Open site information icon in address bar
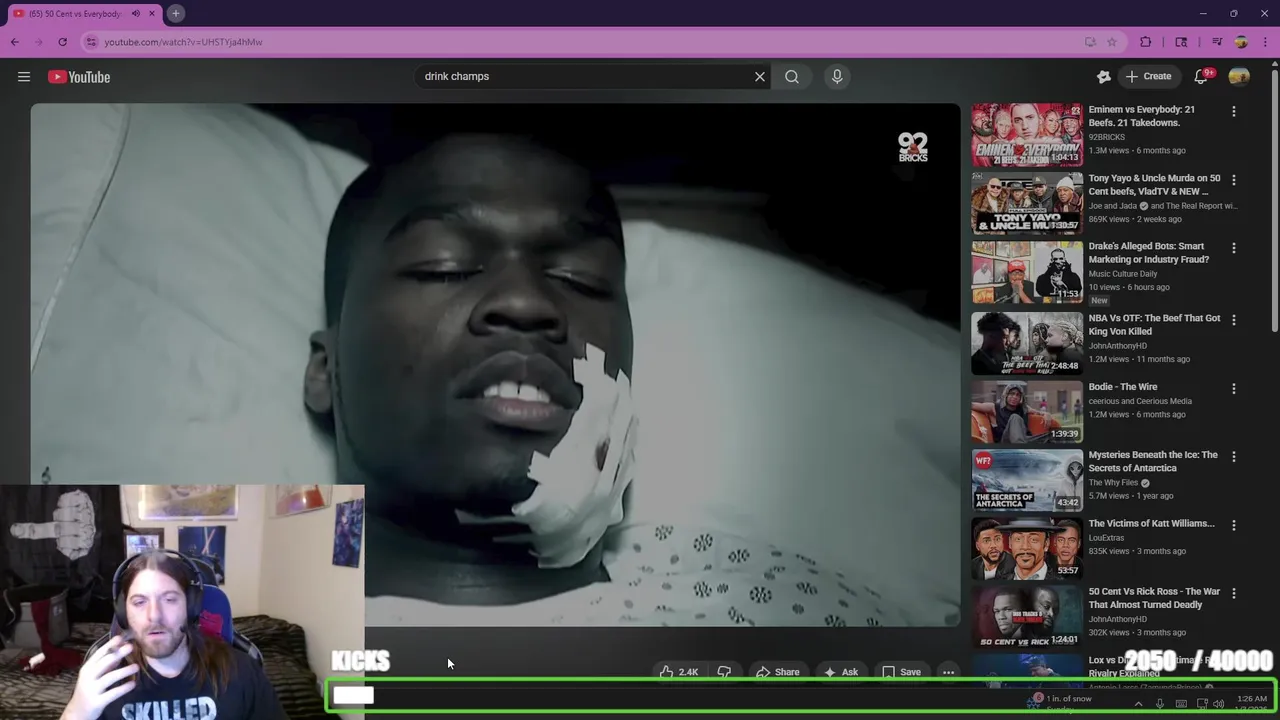The width and height of the screenshot is (1280, 720). [x=91, y=42]
